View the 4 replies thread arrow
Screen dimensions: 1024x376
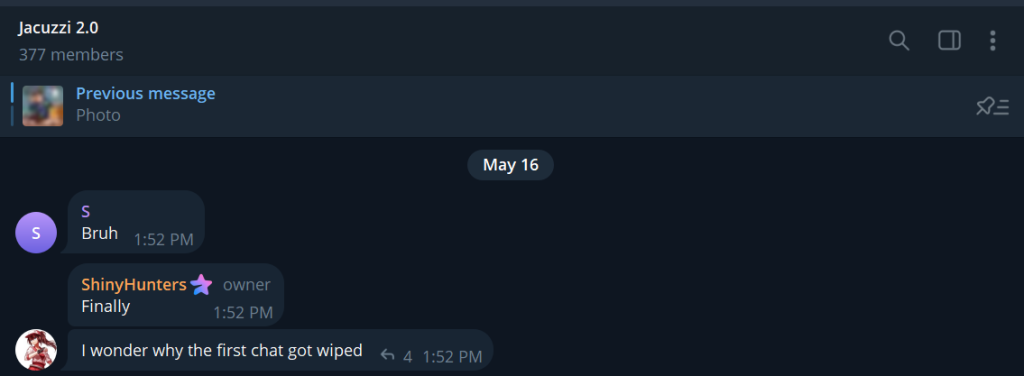tap(387, 355)
